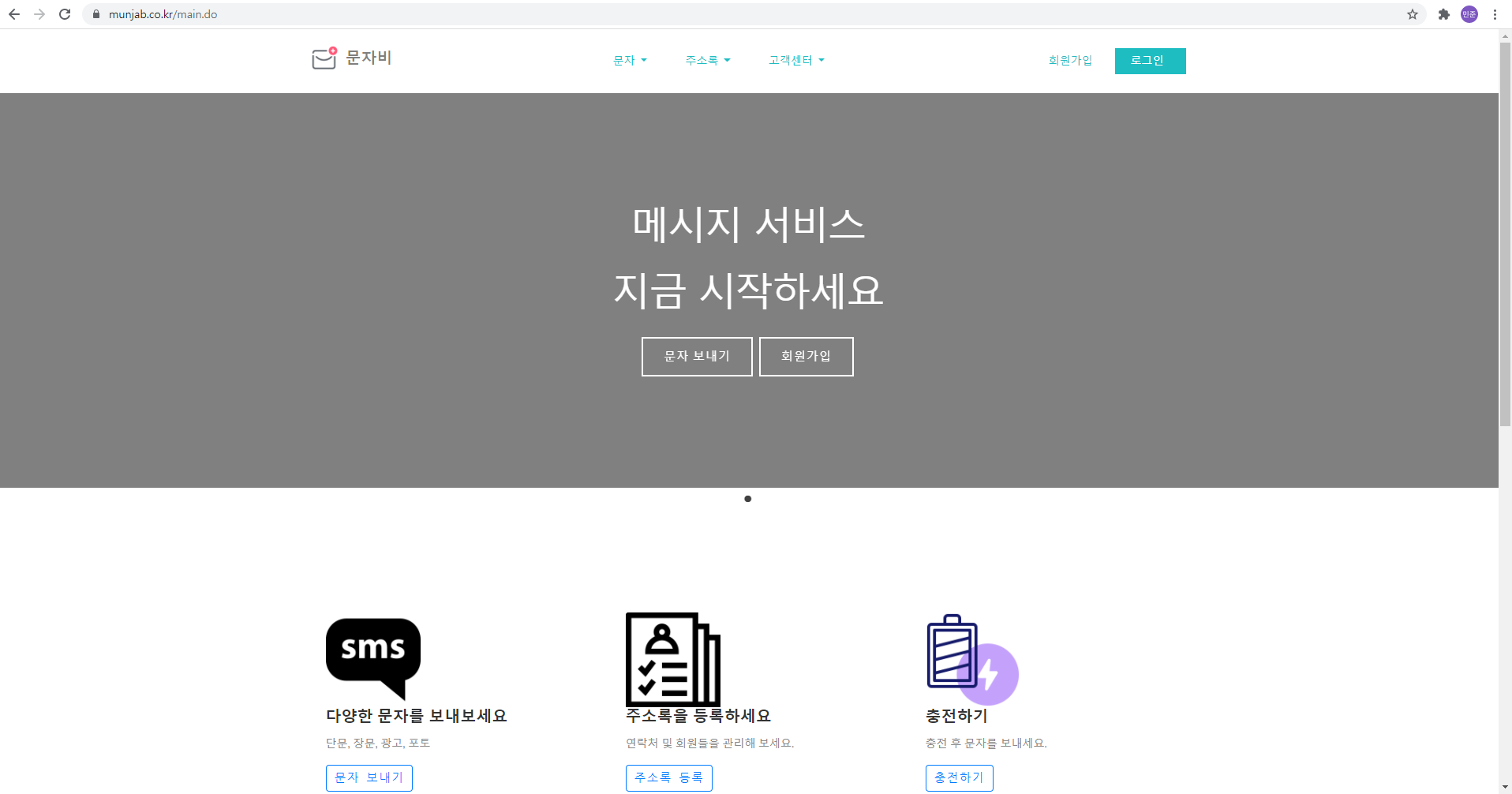Viewport: 1512px width, 794px height.
Task: Click the battery charging icon
Action: 971,660
